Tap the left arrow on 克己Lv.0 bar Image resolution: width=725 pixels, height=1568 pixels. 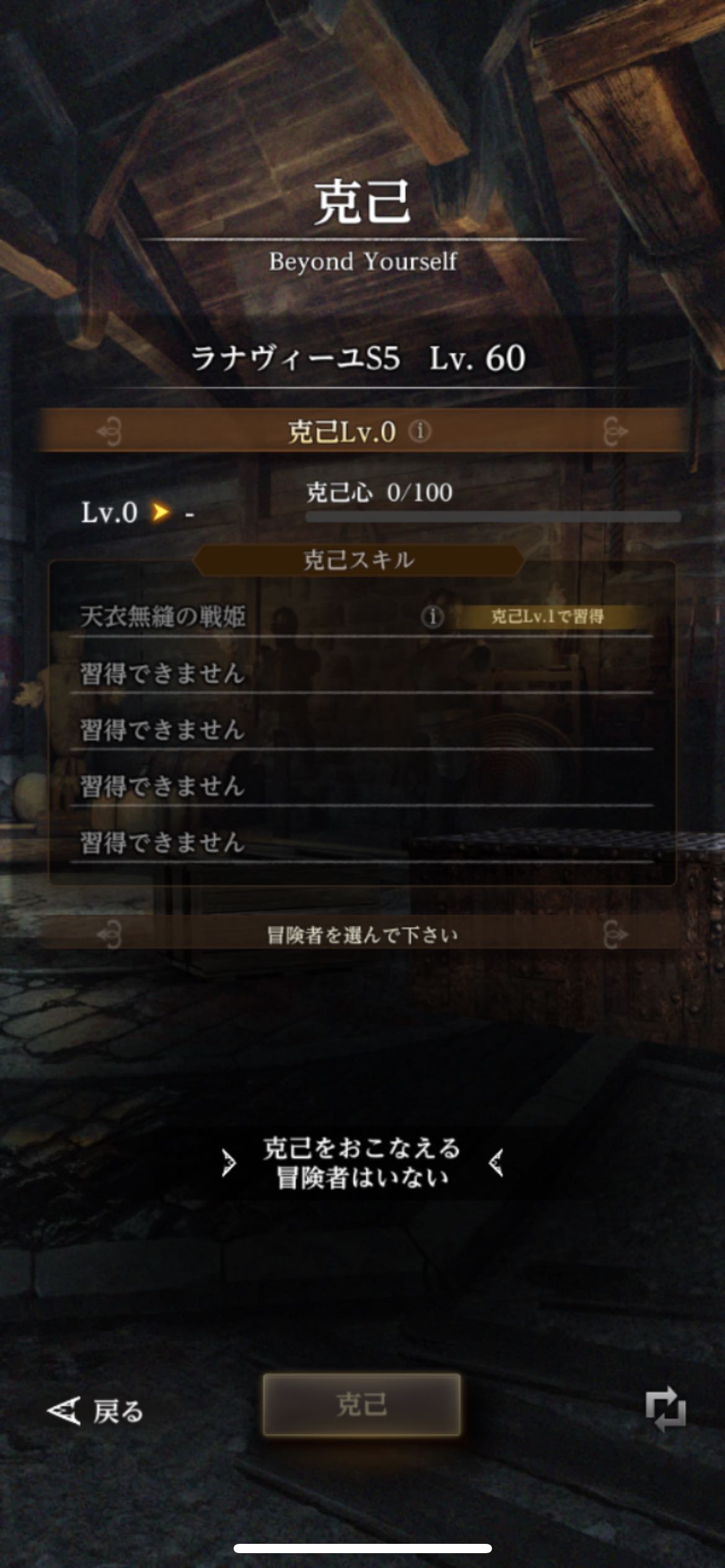110,431
